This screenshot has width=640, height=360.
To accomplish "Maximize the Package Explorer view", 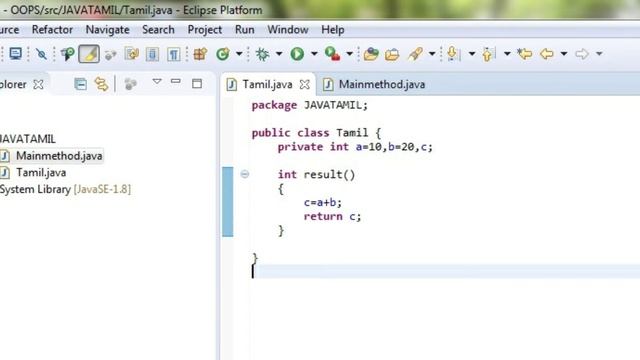I will coord(197,84).
